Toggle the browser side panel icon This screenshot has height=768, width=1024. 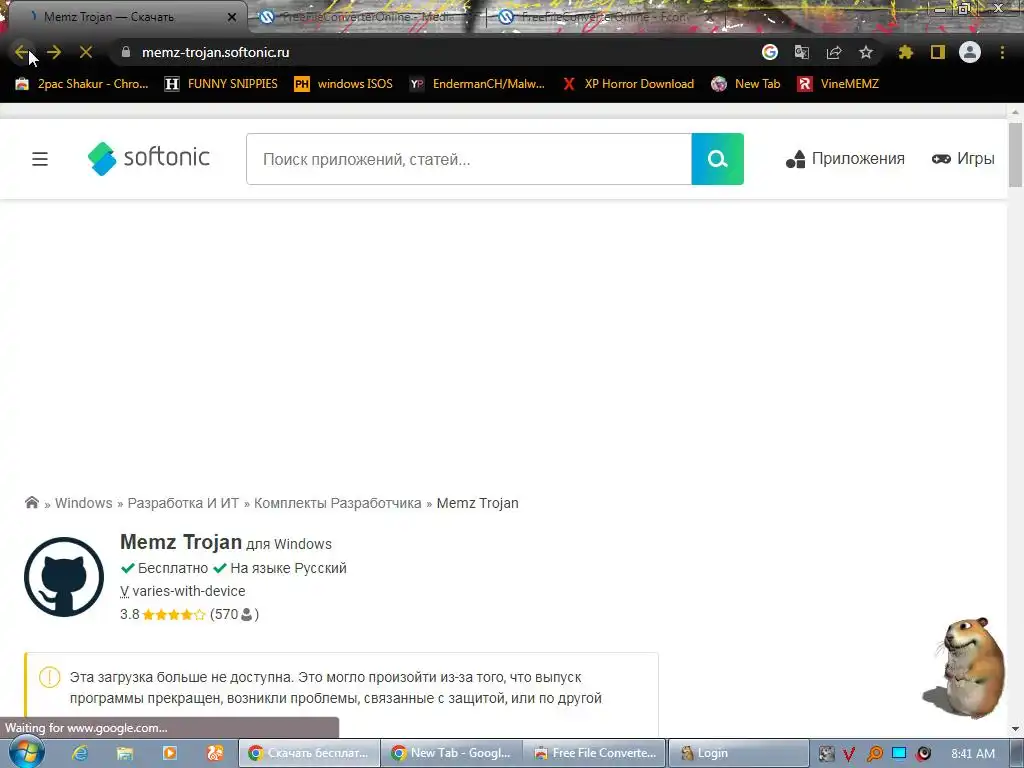click(x=938, y=52)
